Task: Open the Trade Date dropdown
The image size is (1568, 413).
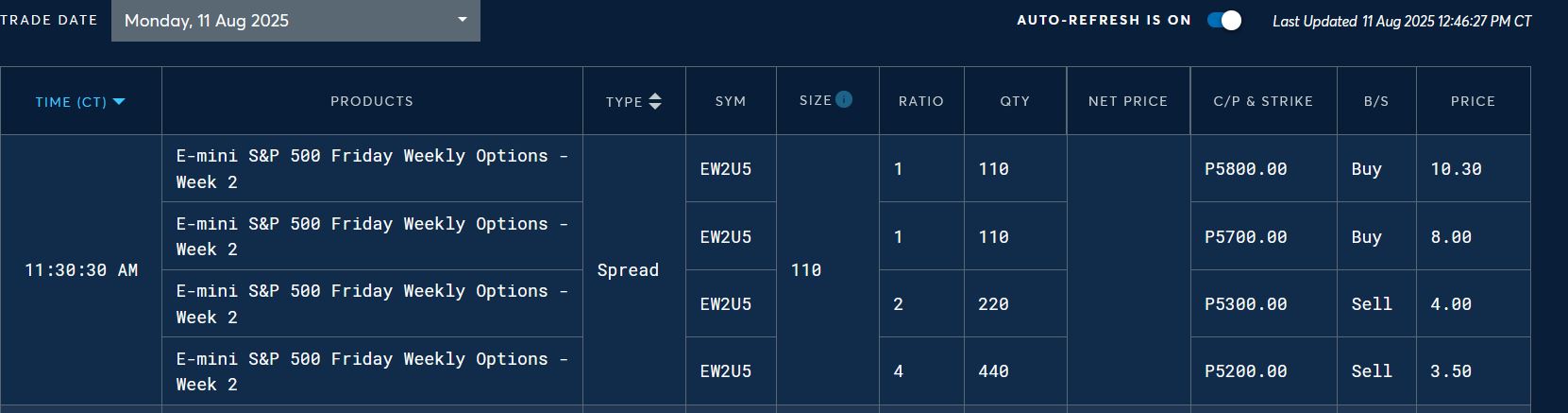Action: tap(295, 21)
